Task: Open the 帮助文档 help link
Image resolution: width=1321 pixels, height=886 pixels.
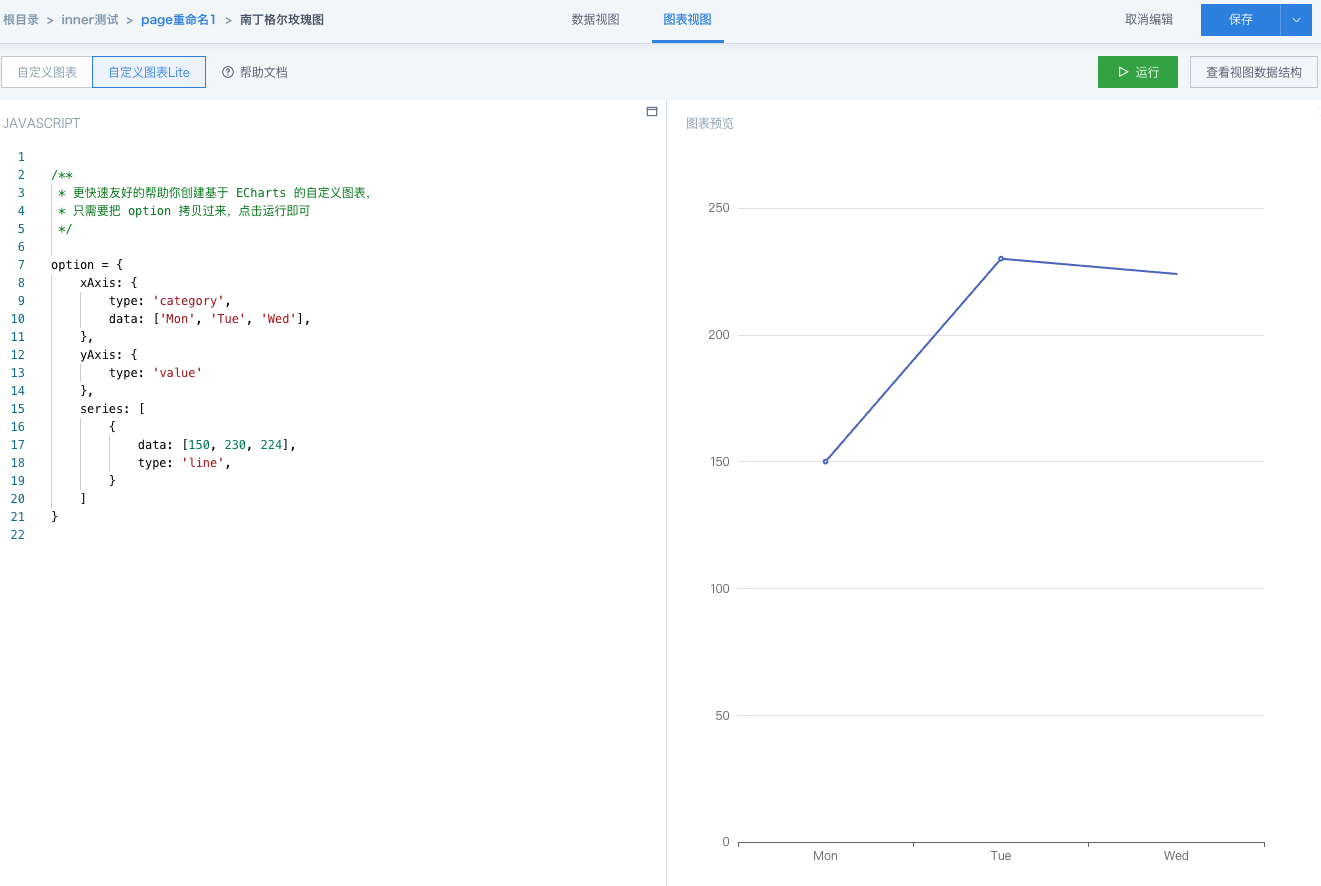Action: (x=263, y=72)
